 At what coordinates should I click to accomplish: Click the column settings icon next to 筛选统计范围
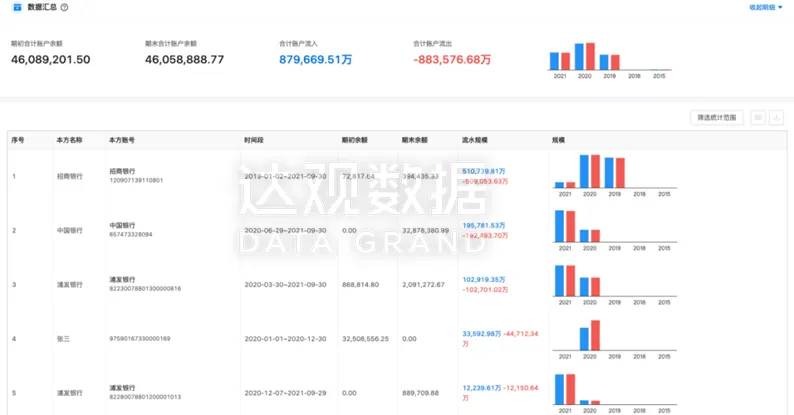click(x=758, y=118)
